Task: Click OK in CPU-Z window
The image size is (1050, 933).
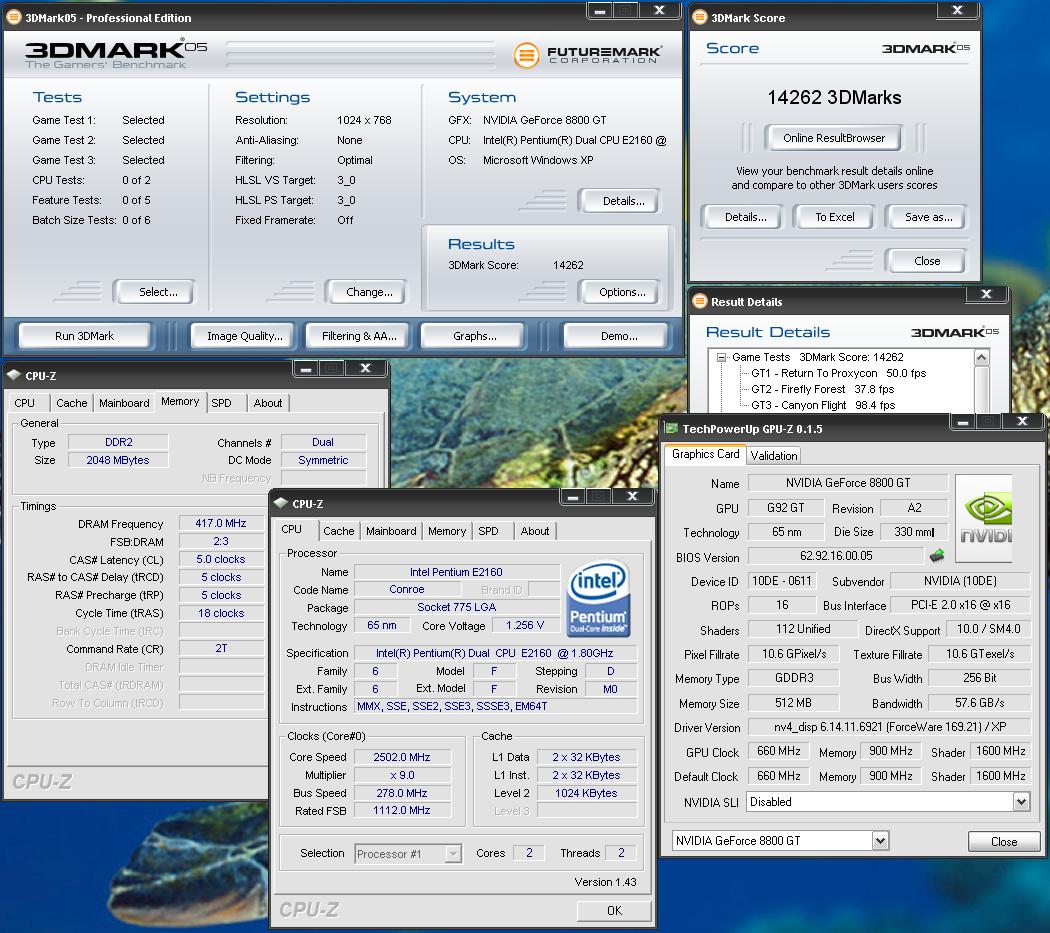Action: tap(614, 911)
